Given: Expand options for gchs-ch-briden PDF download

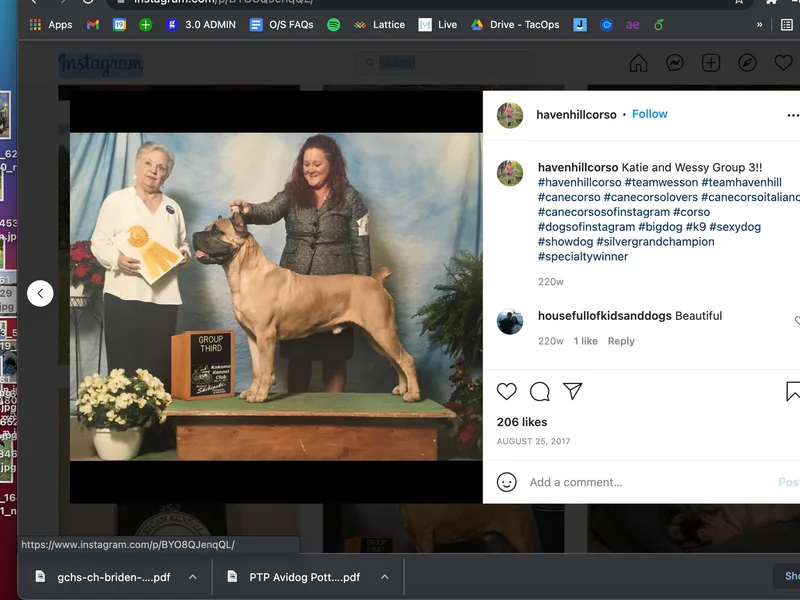Looking at the screenshot, I should (x=192, y=577).
